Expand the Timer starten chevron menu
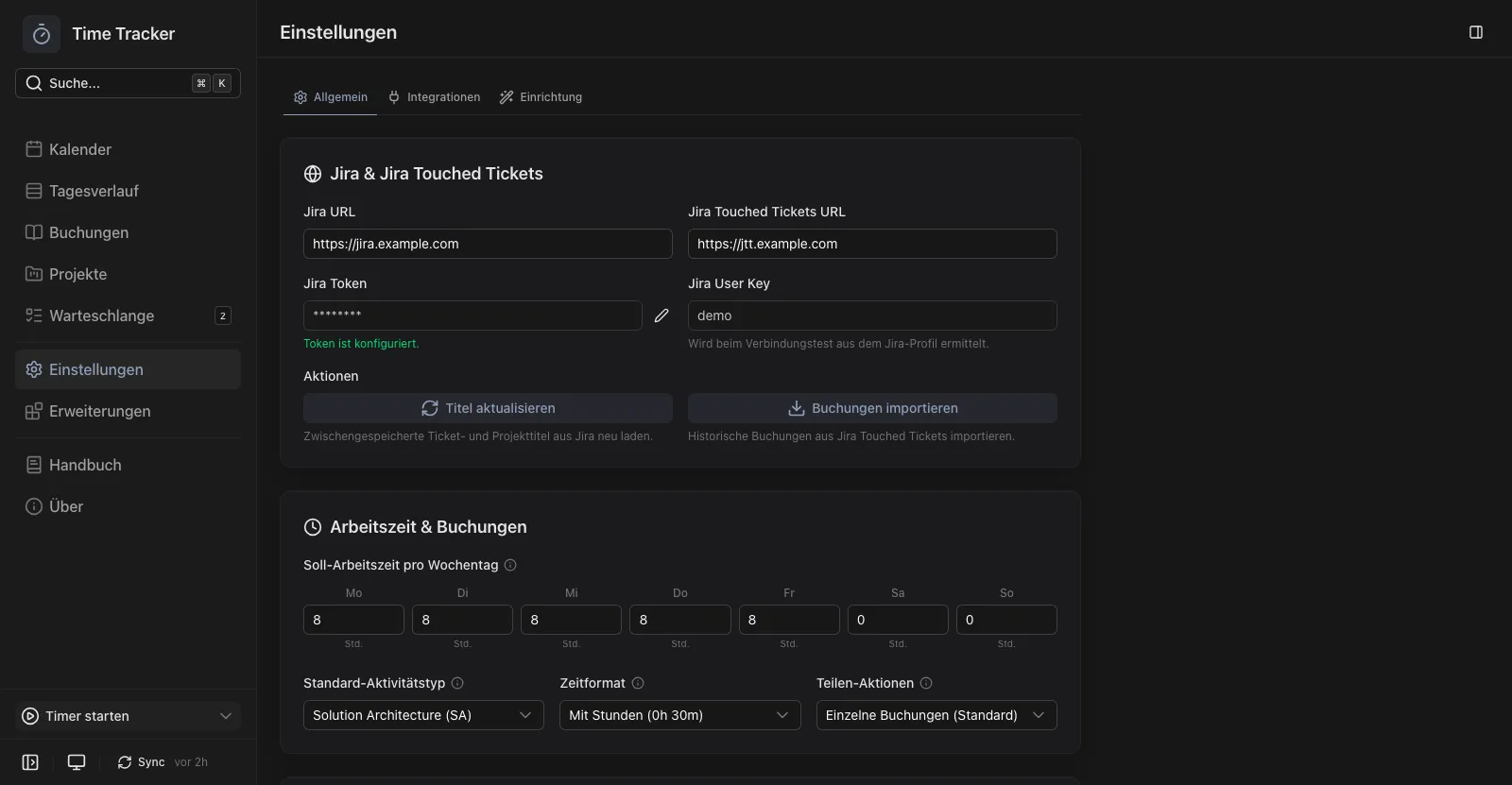The width and height of the screenshot is (1512, 785). tap(226, 716)
